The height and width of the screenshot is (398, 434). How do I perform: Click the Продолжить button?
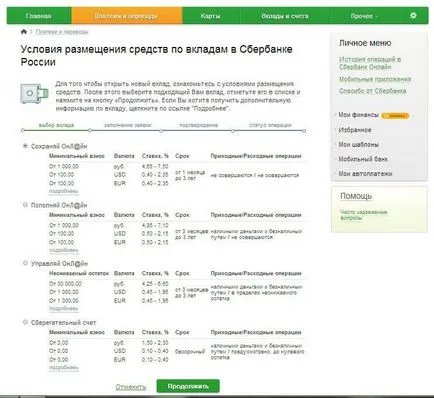point(188,386)
